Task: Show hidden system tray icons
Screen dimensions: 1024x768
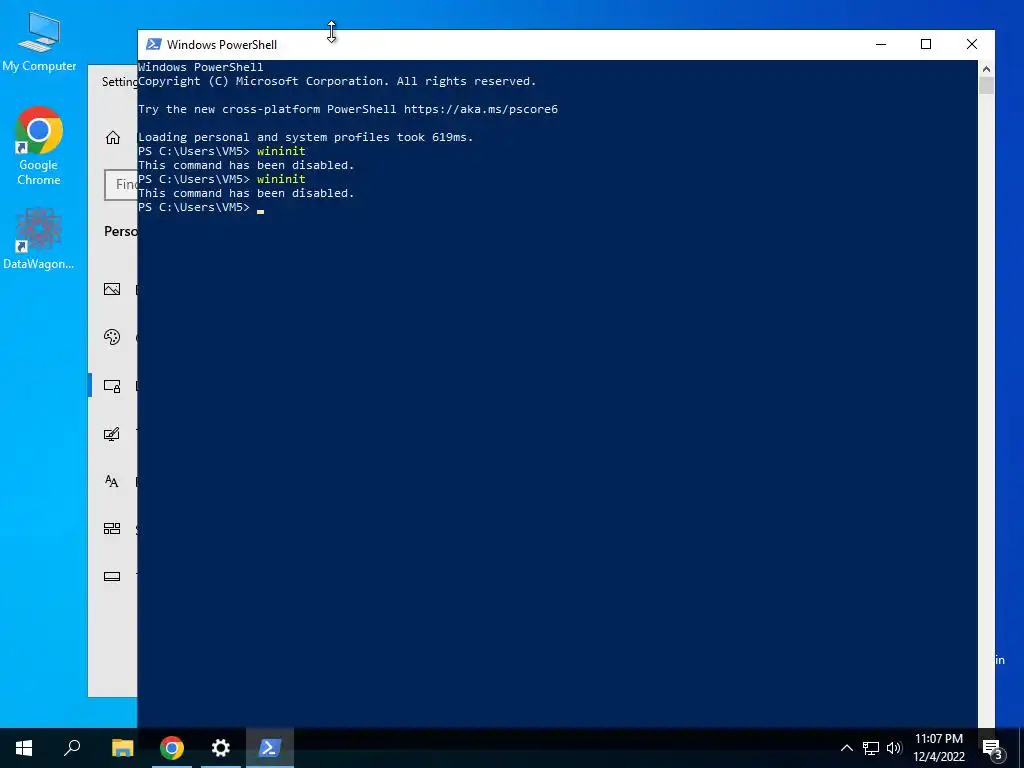Action: [x=846, y=748]
